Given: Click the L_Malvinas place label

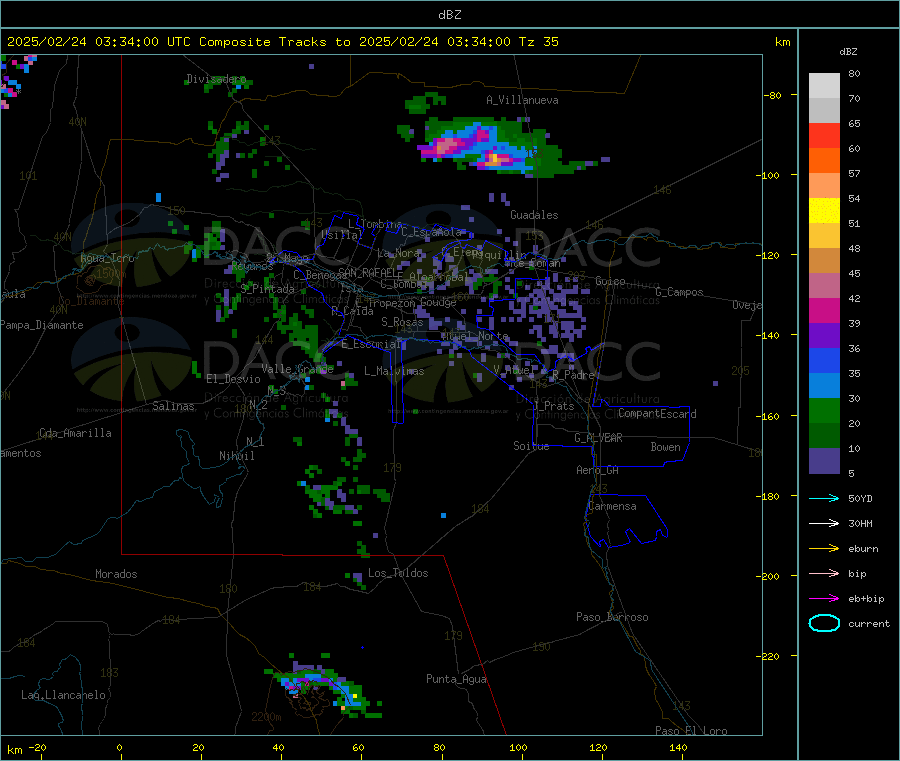Looking at the screenshot, I should point(394,371).
